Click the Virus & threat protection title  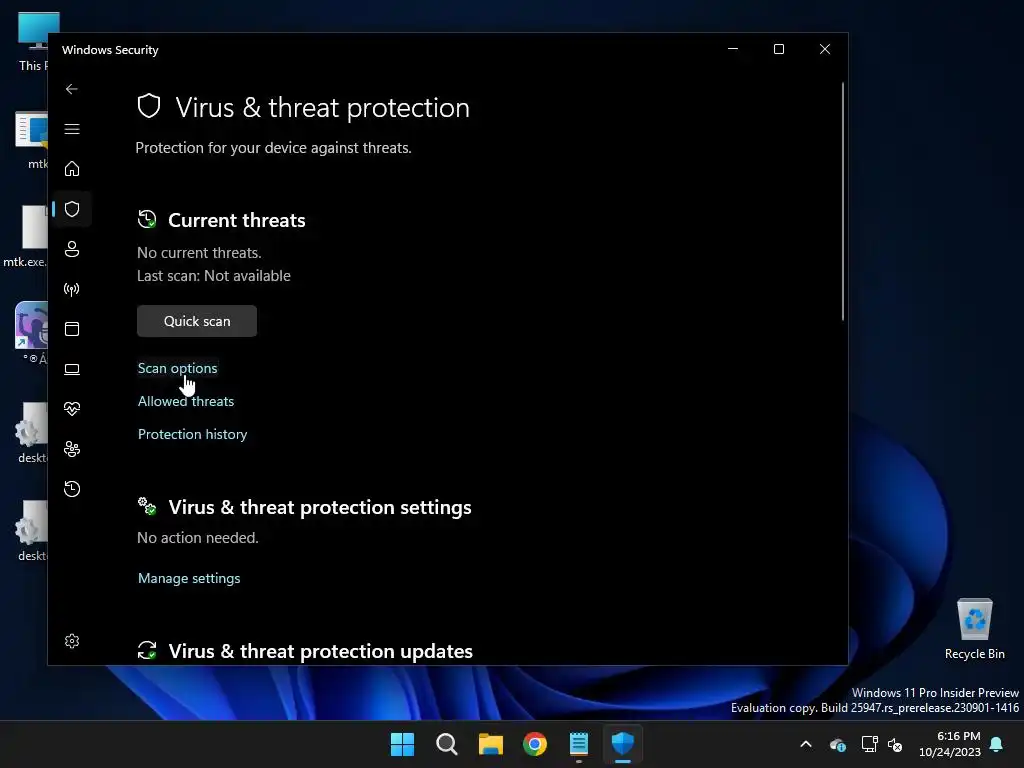(323, 108)
